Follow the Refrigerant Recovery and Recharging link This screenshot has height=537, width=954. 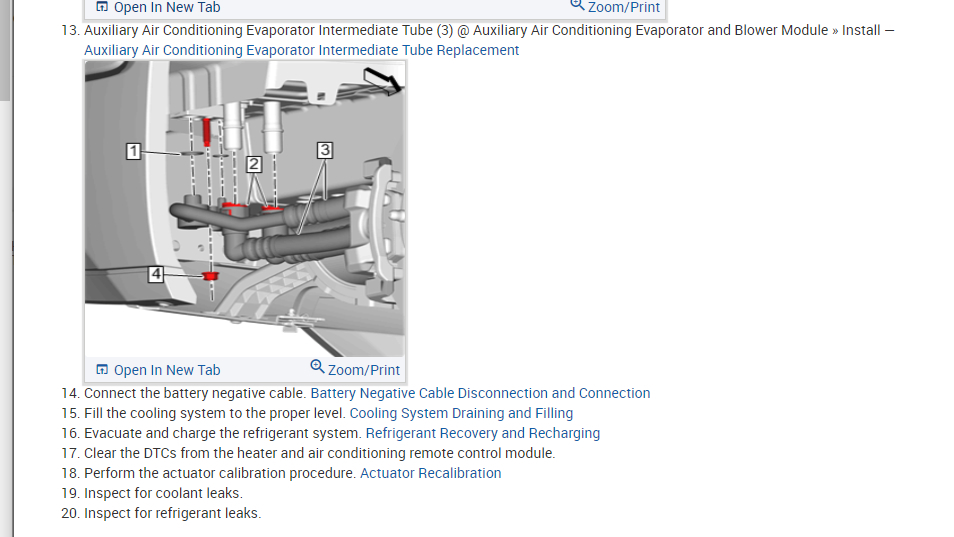[x=482, y=433]
